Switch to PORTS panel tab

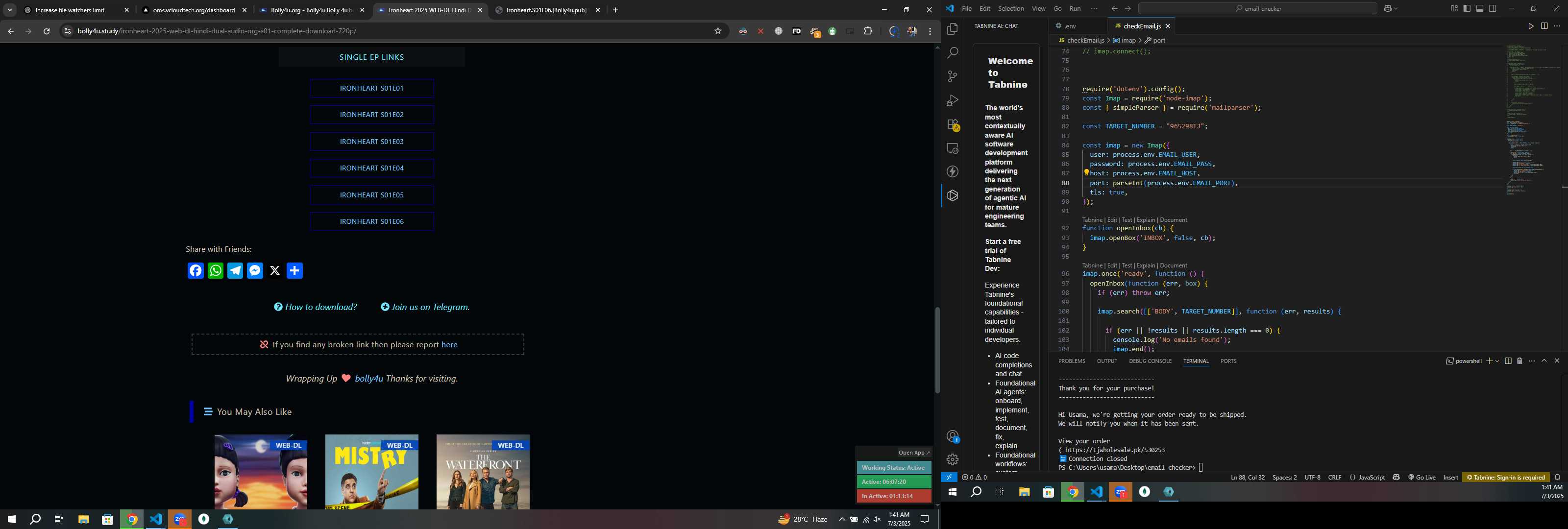(x=1228, y=361)
